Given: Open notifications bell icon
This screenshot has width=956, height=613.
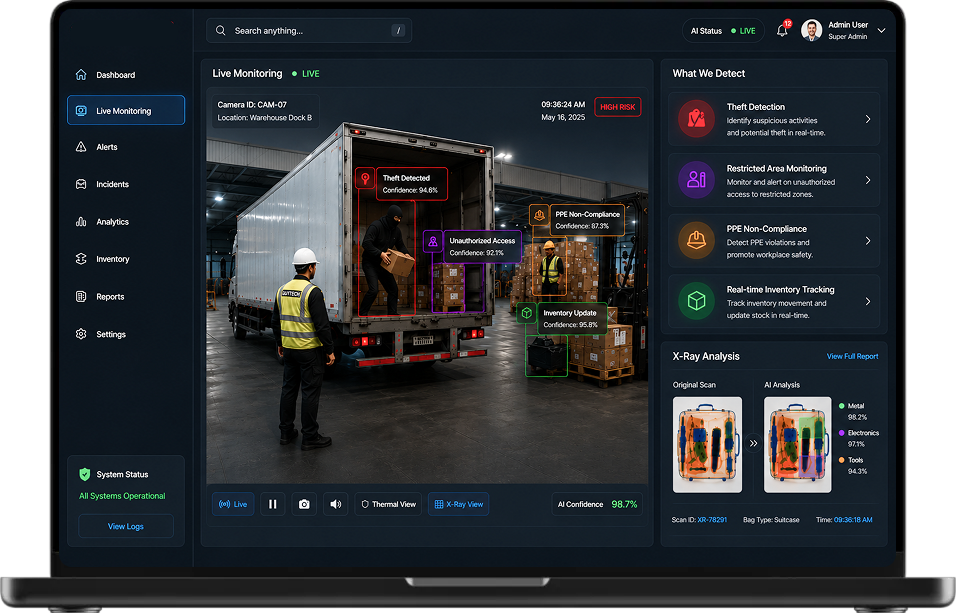Looking at the screenshot, I should point(782,30).
